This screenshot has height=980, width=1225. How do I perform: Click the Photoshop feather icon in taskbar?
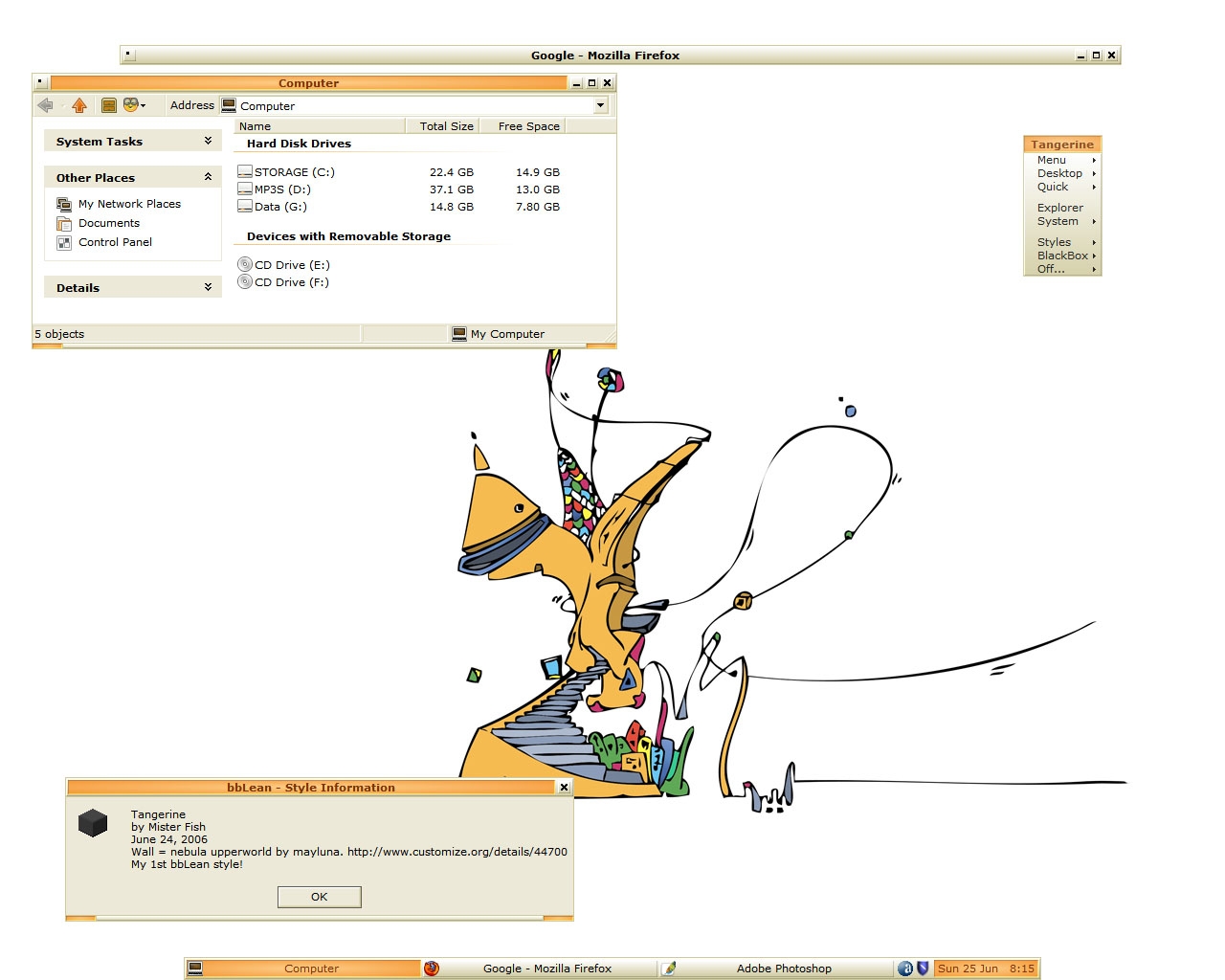[x=670, y=969]
